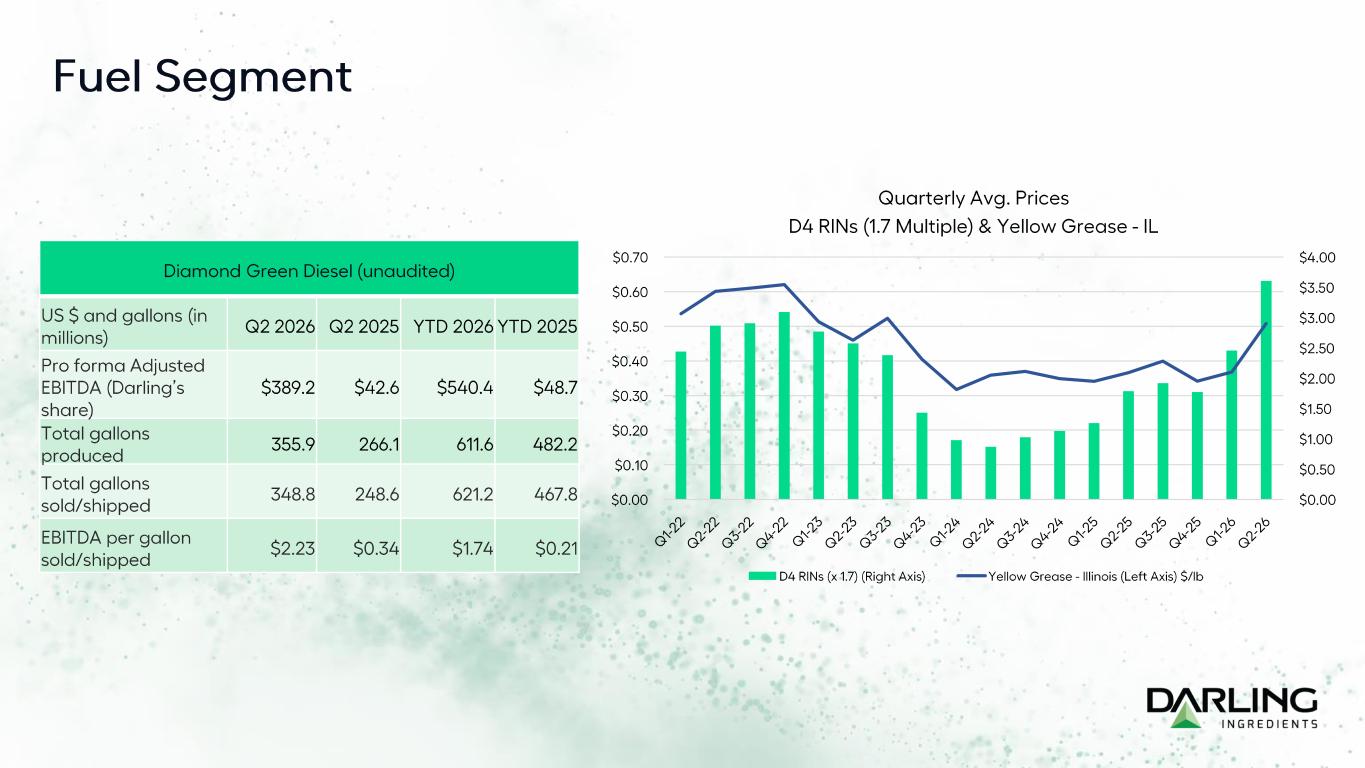Click the '$0.30' left axis label
1365x768 pixels.
click(x=632, y=396)
